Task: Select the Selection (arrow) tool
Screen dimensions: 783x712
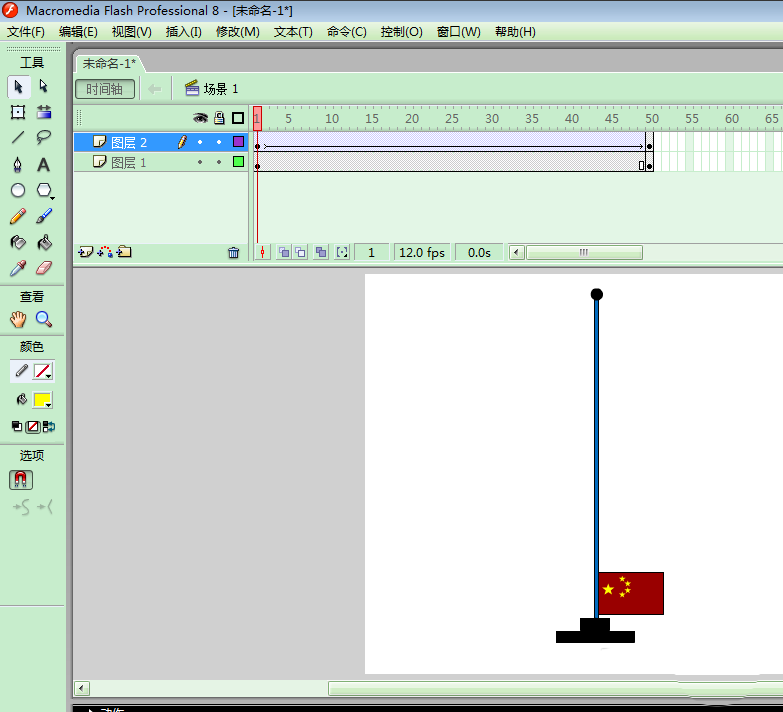Action: point(18,87)
